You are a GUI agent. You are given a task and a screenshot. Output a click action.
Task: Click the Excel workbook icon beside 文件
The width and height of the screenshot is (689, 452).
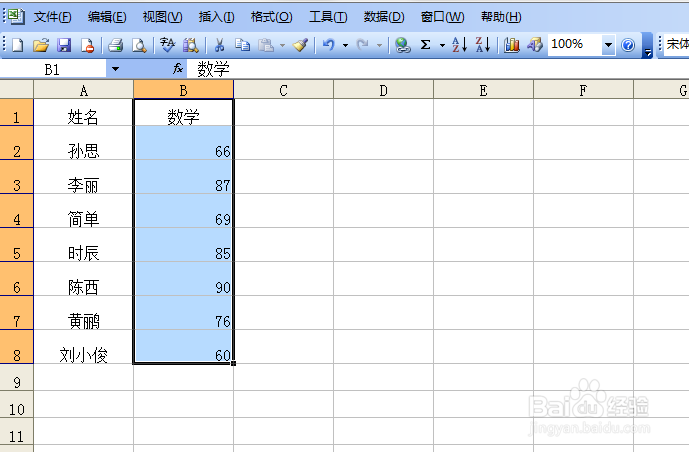click(x=16, y=16)
